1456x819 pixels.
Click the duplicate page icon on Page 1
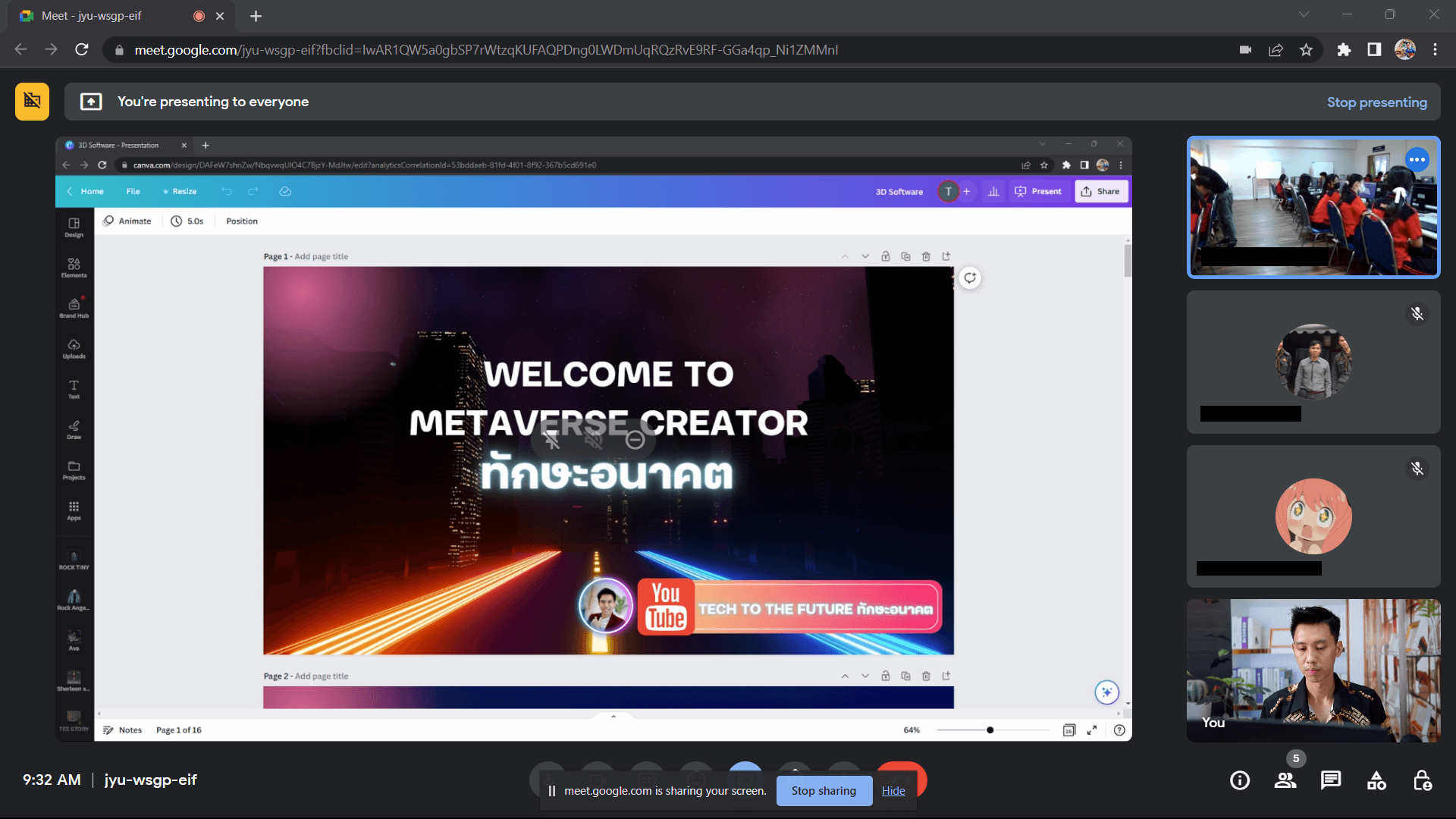905,256
